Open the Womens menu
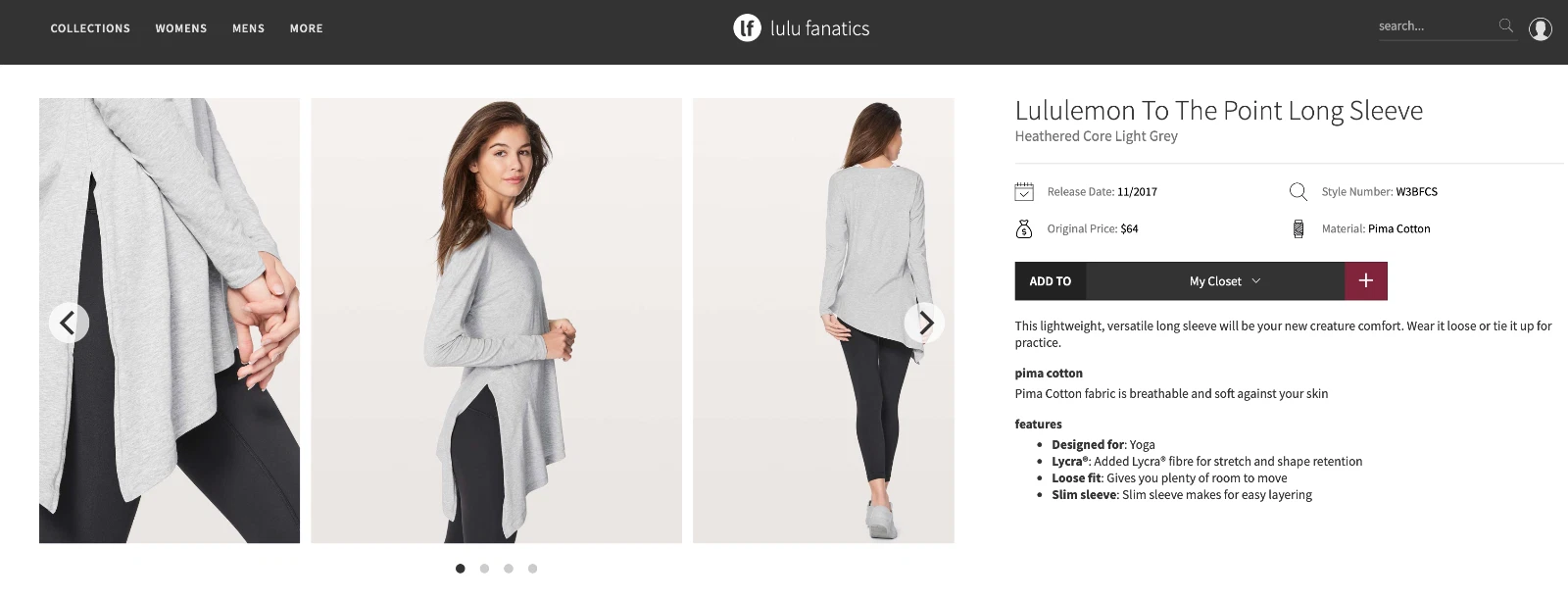Screen dimensions: 1568x600 pyautogui.click(x=181, y=28)
